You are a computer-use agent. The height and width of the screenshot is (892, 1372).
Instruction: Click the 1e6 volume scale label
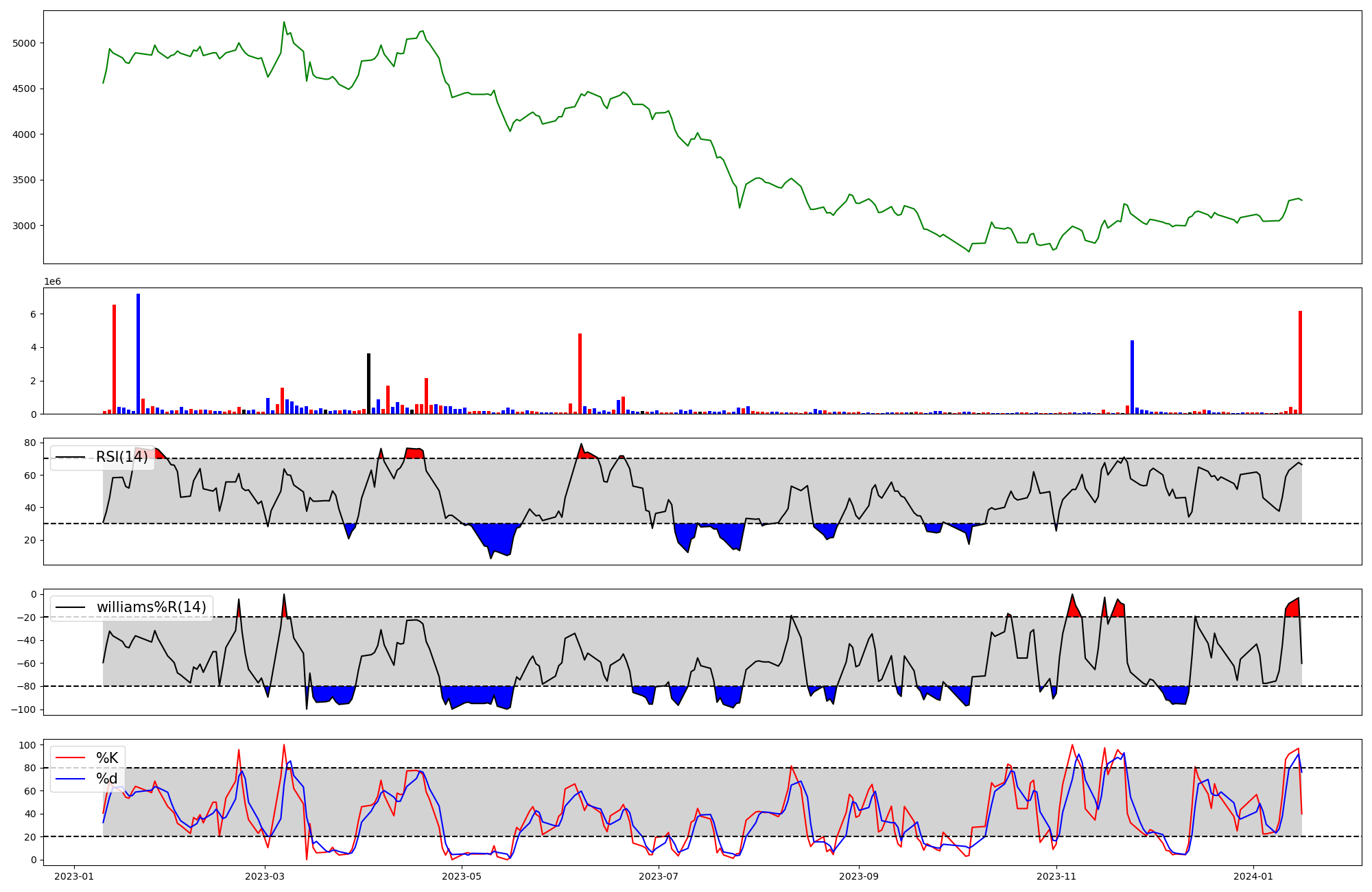pos(53,282)
